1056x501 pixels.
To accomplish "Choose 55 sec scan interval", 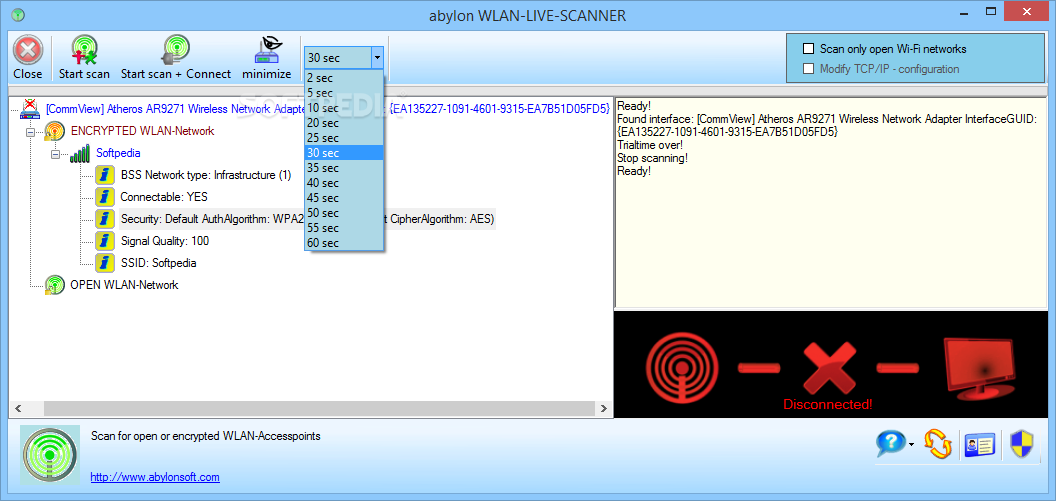I will point(344,228).
